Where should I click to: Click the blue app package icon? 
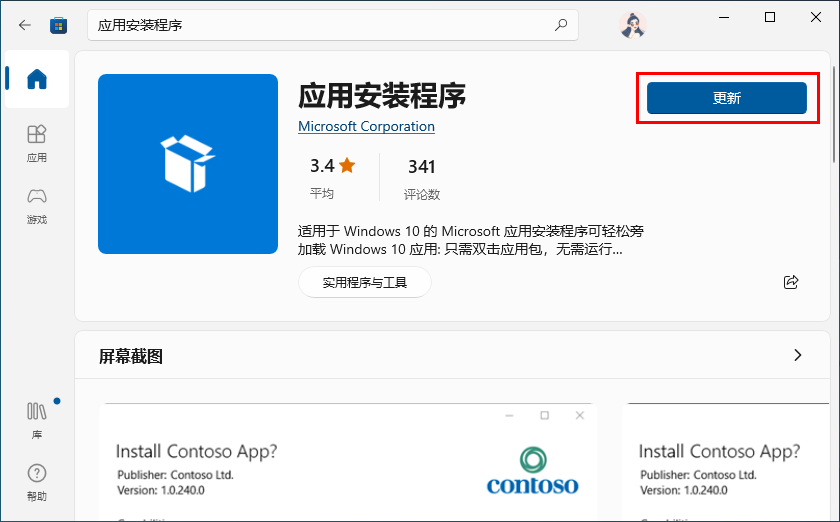click(188, 164)
